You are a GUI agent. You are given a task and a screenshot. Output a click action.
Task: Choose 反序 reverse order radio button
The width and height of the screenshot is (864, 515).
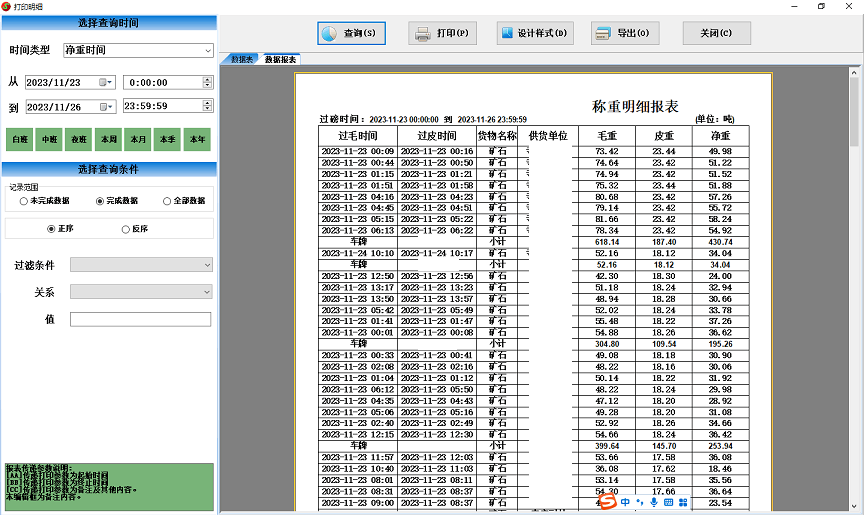[125, 229]
